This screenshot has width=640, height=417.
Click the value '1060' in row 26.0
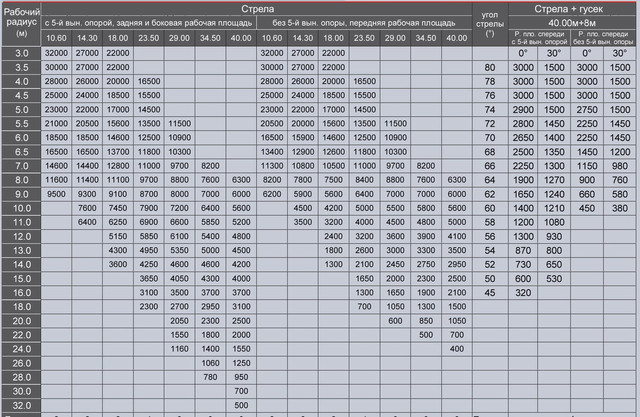click(x=210, y=363)
